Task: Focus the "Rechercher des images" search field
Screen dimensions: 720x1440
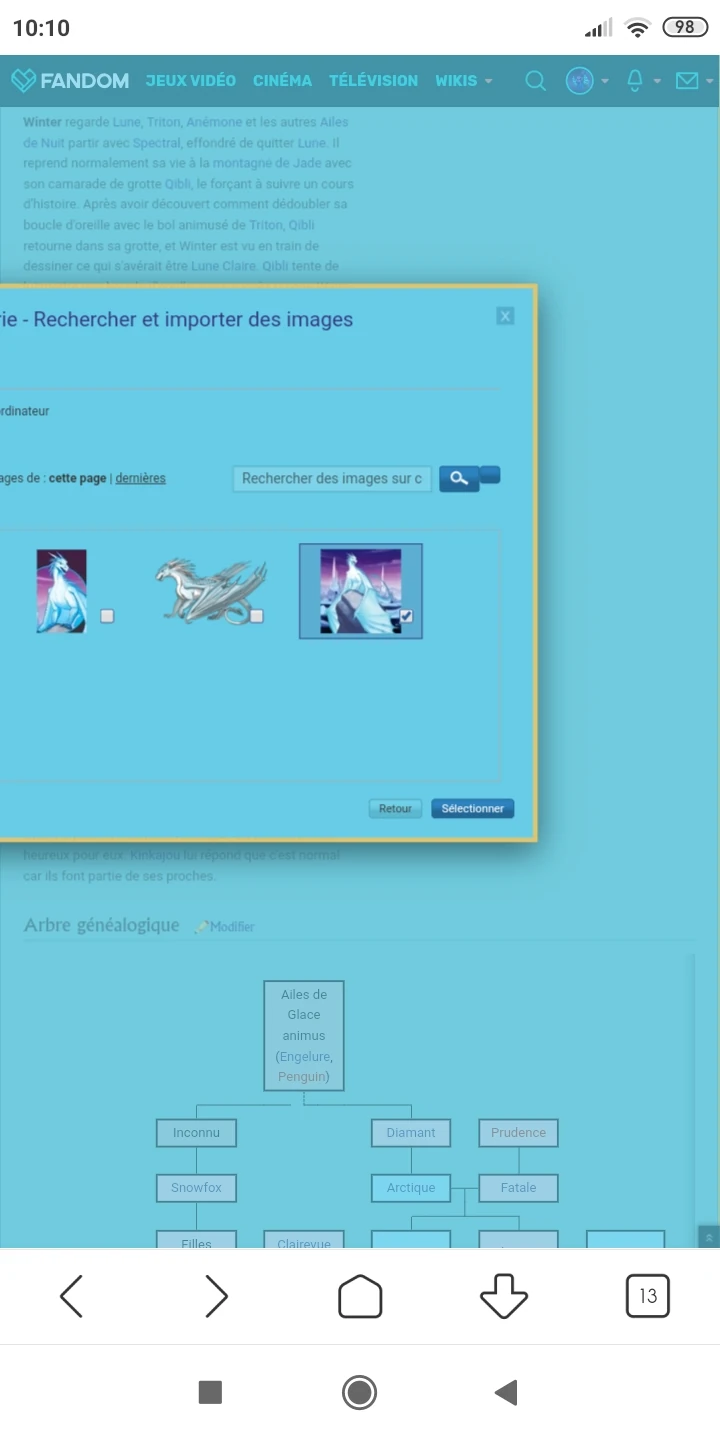Action: pos(331,479)
